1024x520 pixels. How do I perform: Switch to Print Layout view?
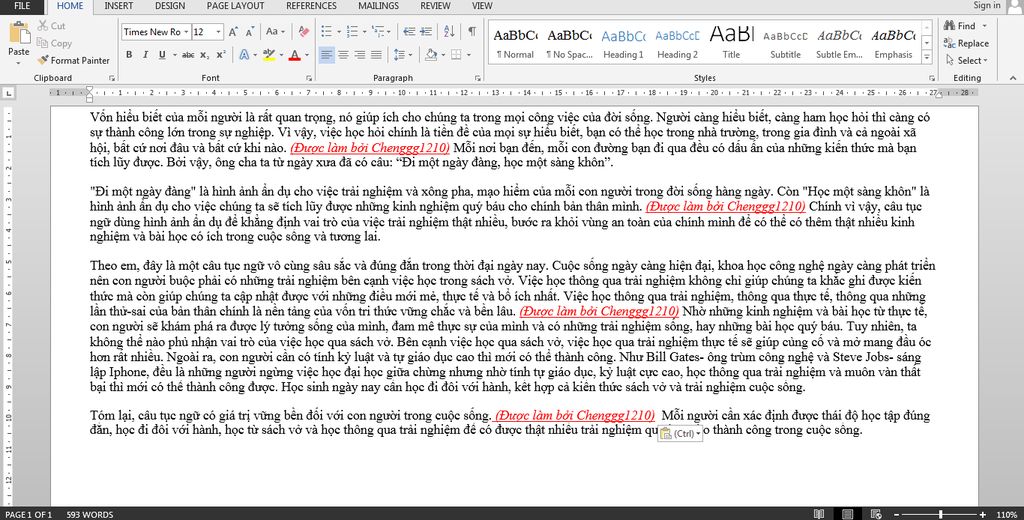pyautogui.click(x=848, y=514)
